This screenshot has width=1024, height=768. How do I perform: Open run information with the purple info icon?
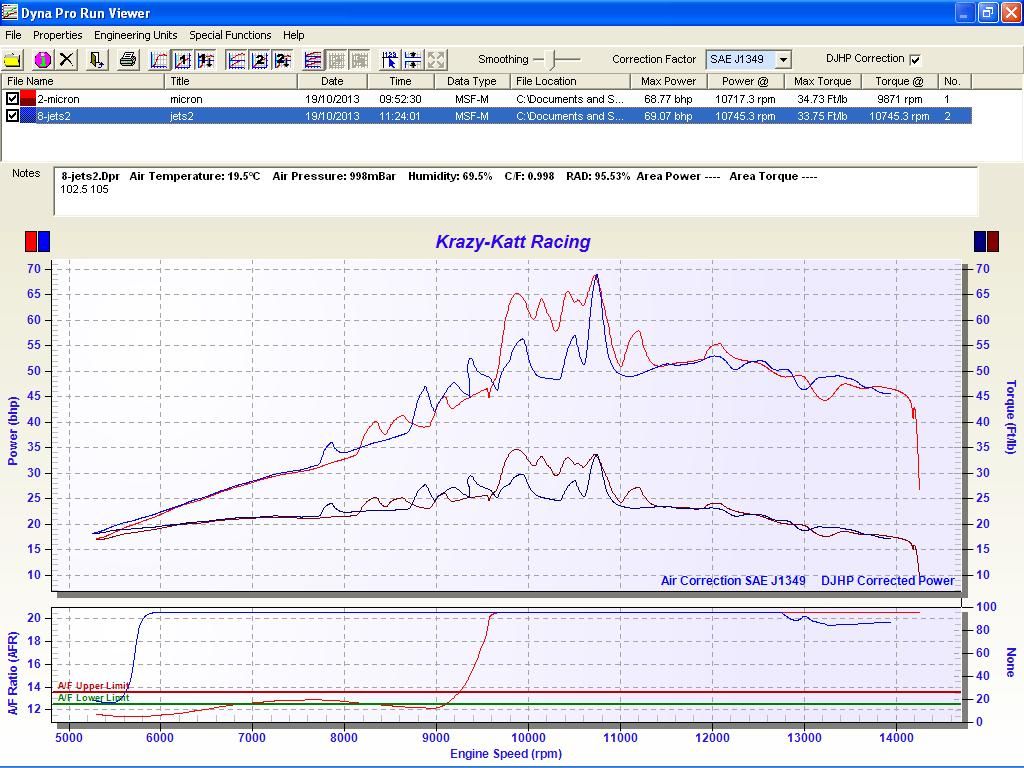click(x=42, y=60)
